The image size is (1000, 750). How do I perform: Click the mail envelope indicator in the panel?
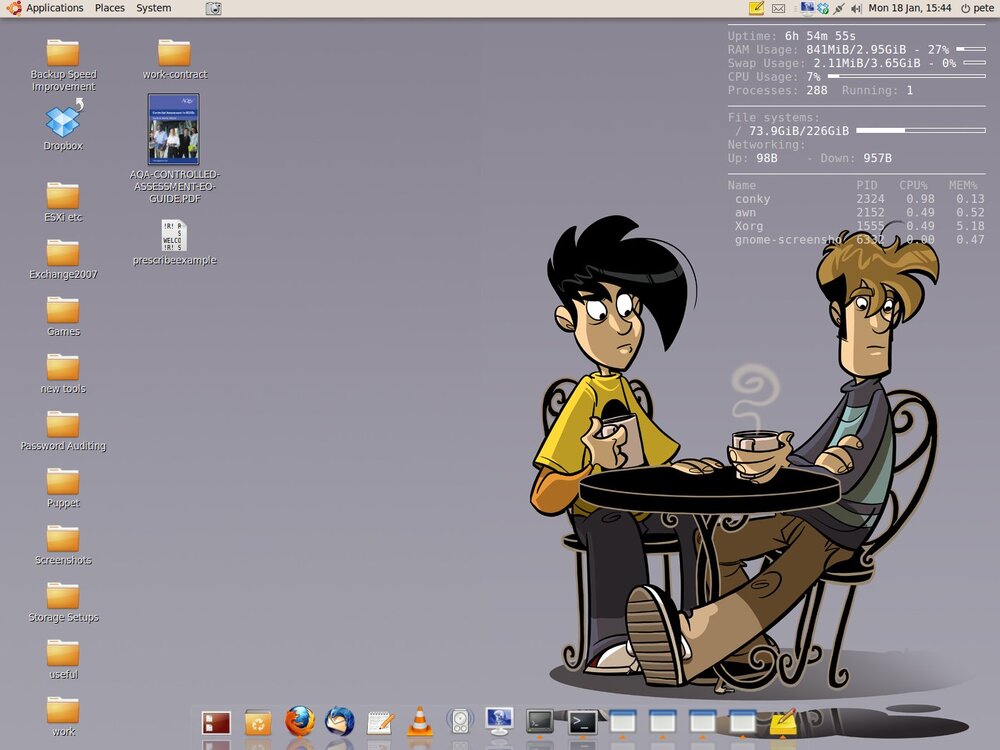[x=779, y=9]
